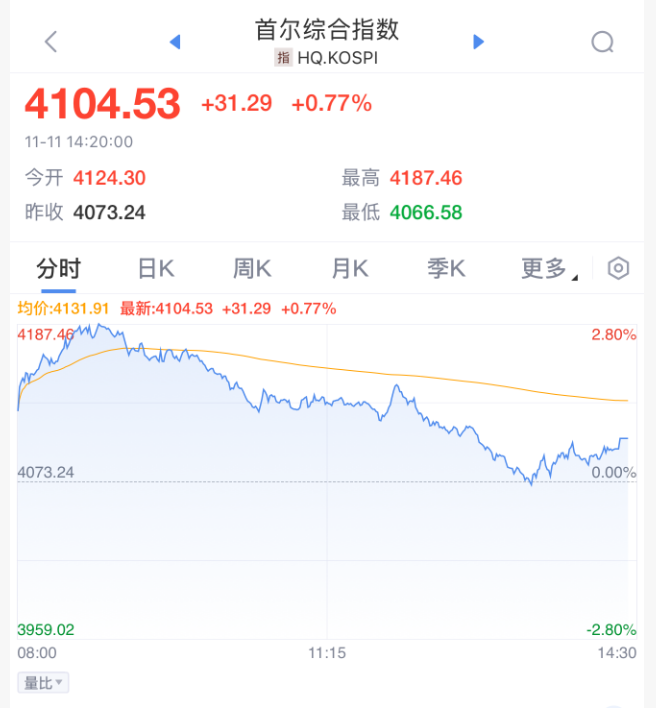
Task: Tap the back arrow icon
Action: tap(52, 41)
